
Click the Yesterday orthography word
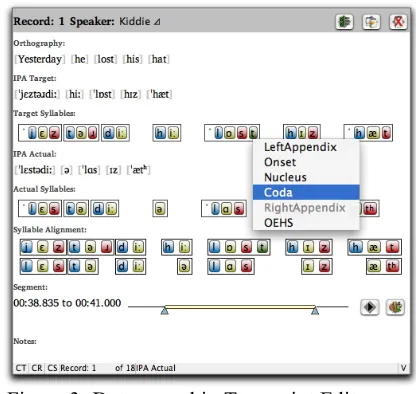pos(40,59)
